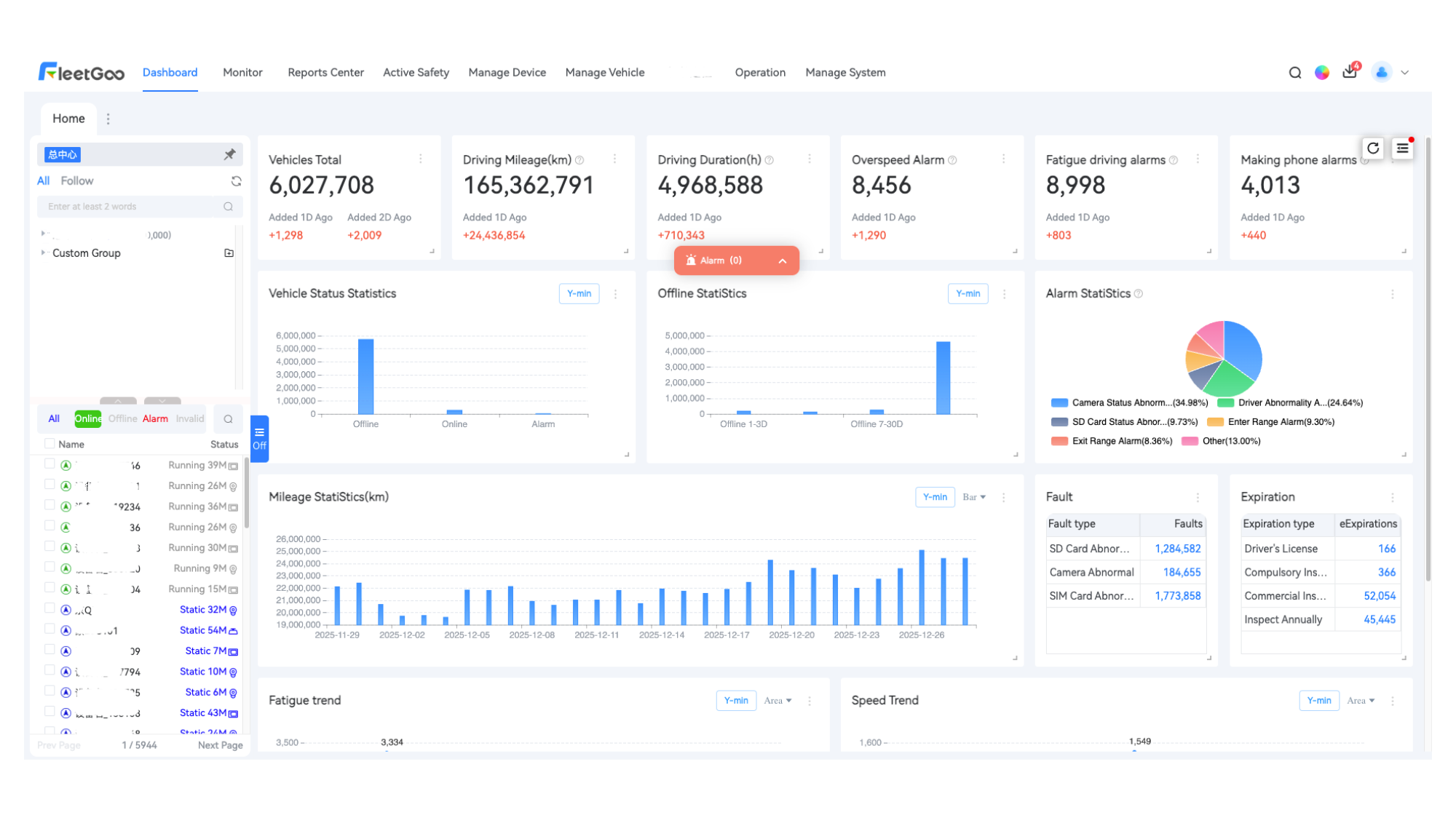Tick the checkbox of the first running vehicle
The image size is (1456, 815).
tap(49, 464)
